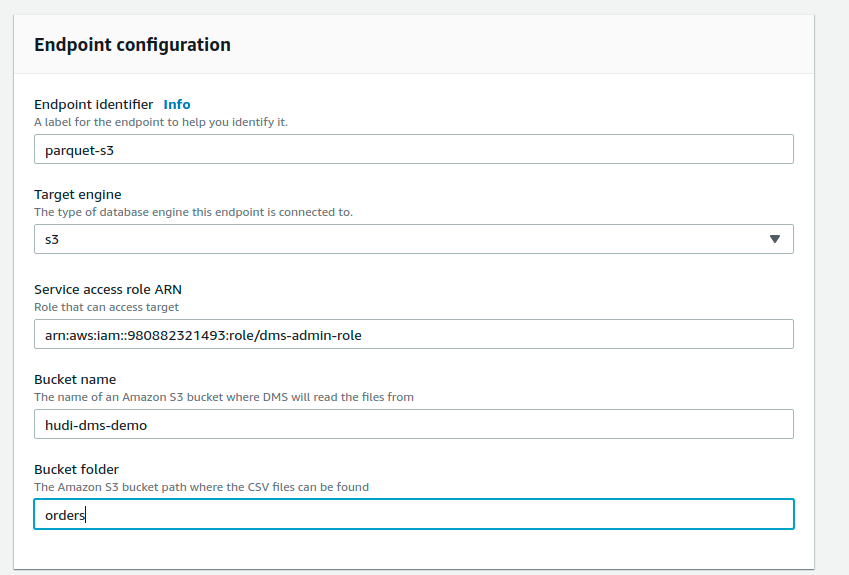This screenshot has width=849, height=575.
Task: Focus the Service access role ARN field
Action: (x=413, y=334)
